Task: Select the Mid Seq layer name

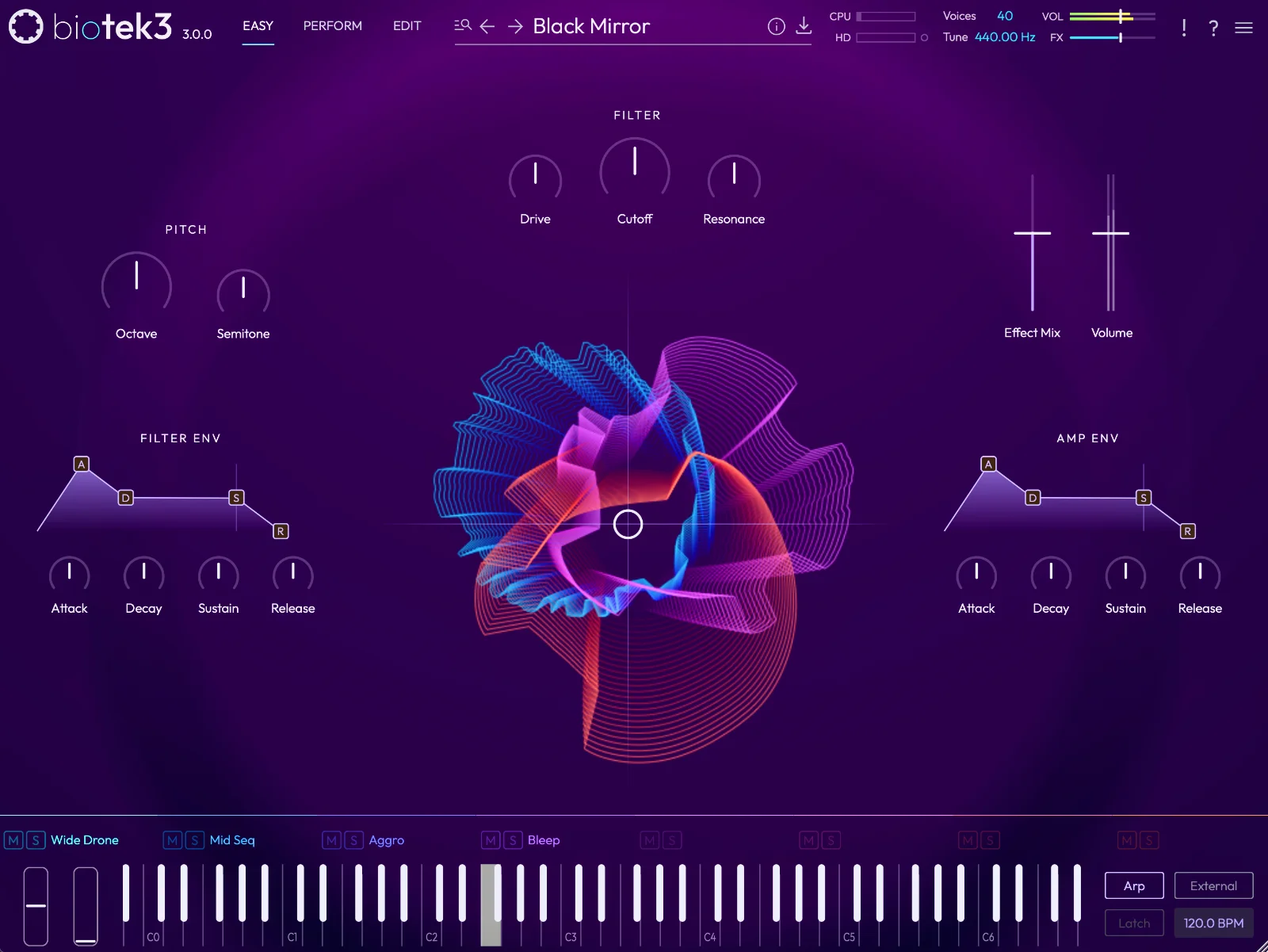Action: click(x=232, y=840)
